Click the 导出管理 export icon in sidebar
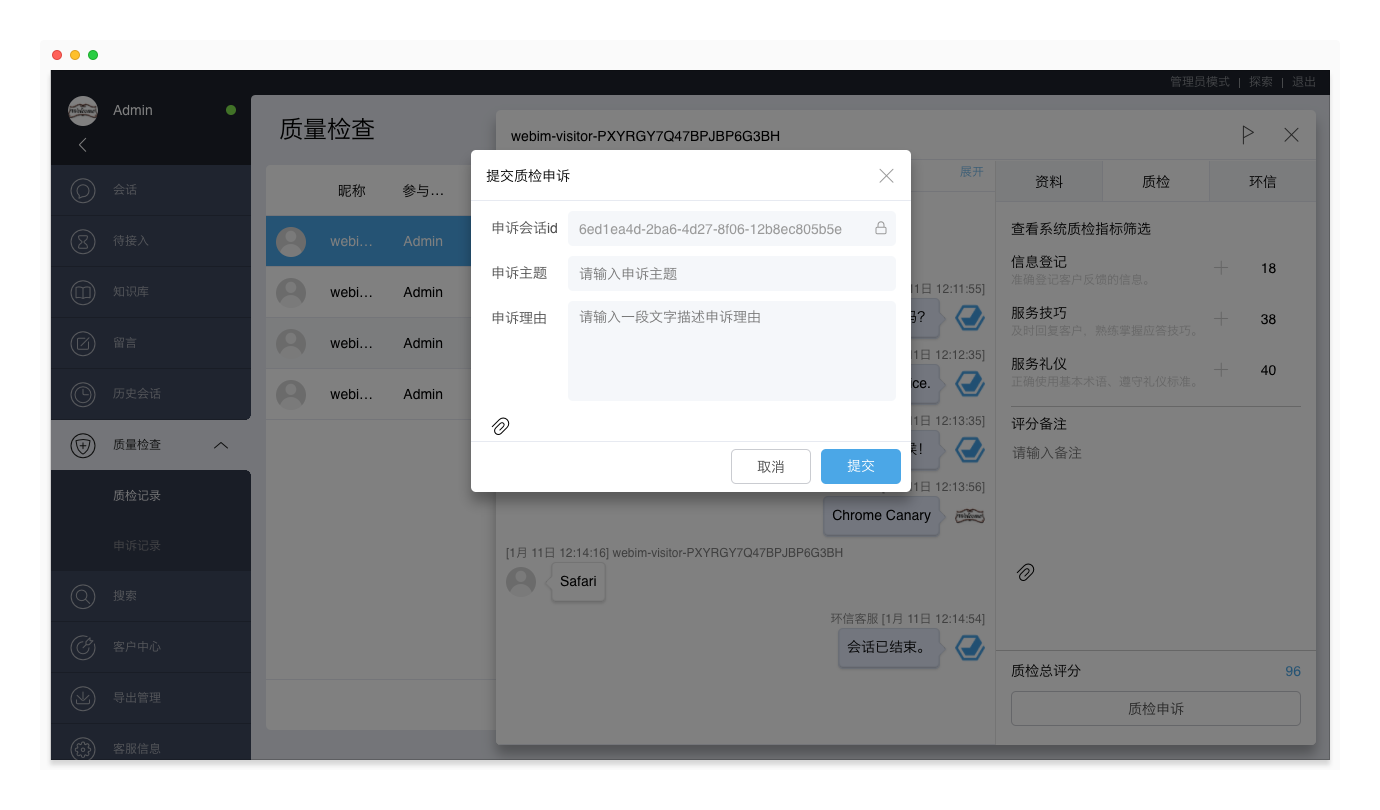The image size is (1380, 810). point(83,698)
